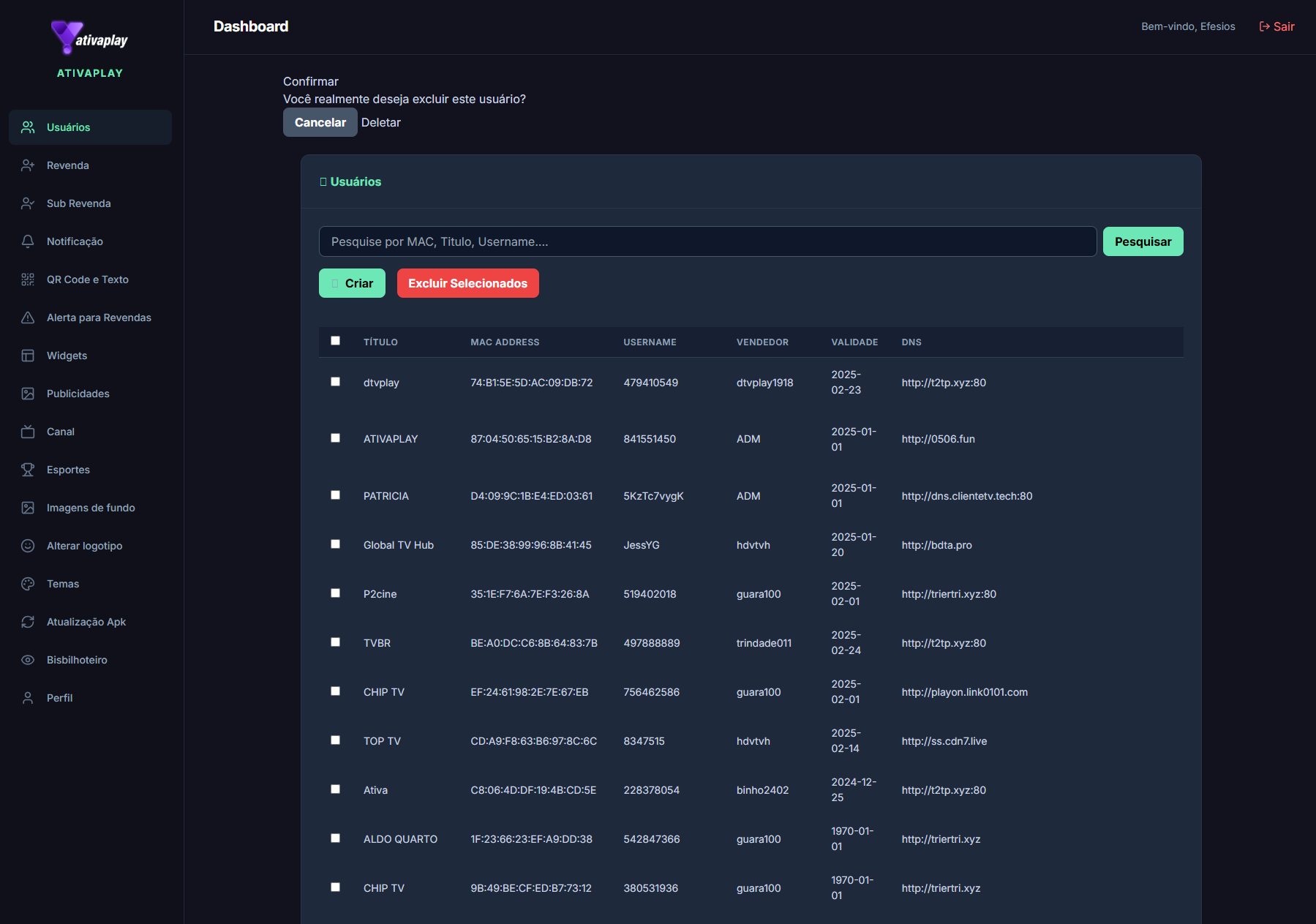Click the palette icon for Temas

(28, 584)
